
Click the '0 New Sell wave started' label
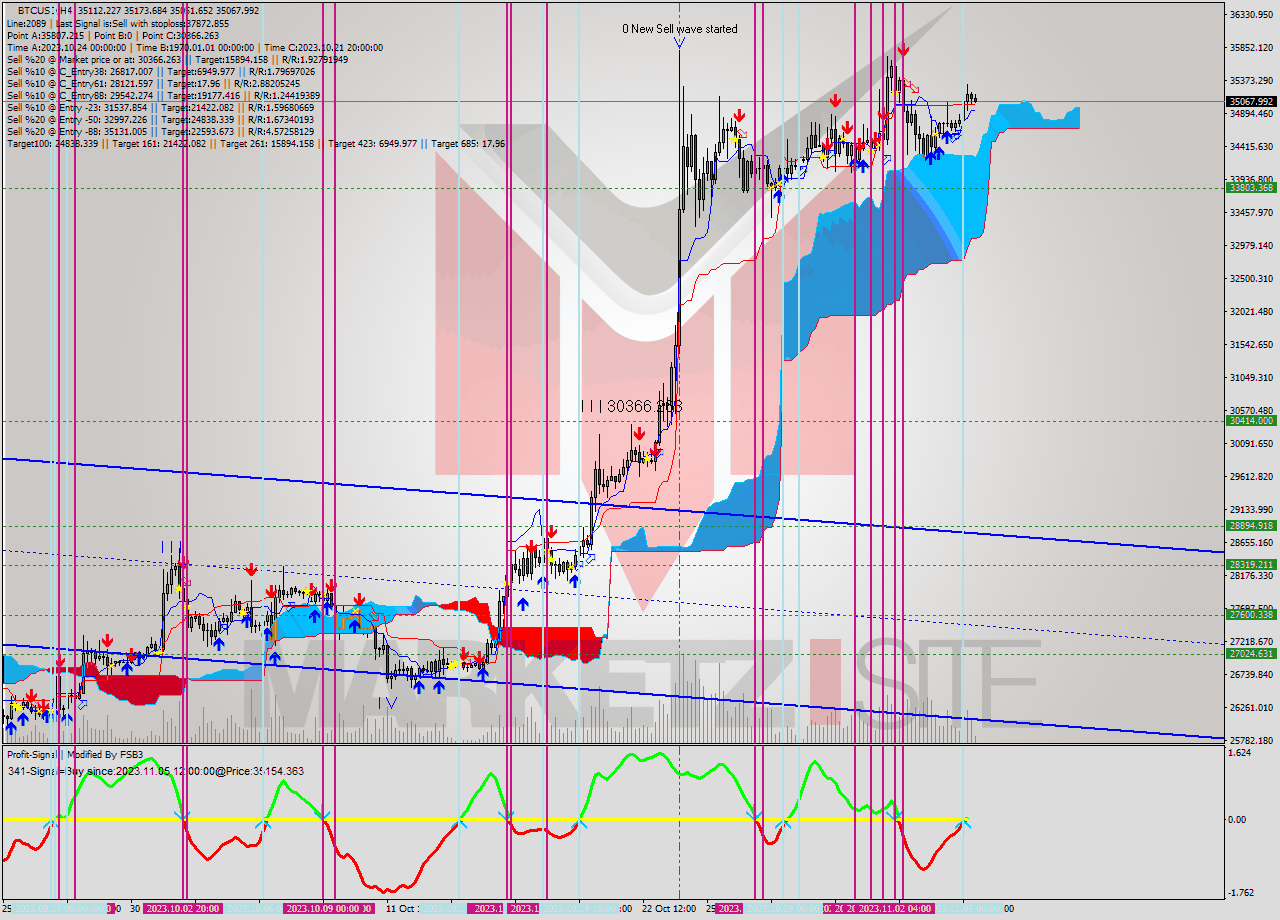[680, 29]
